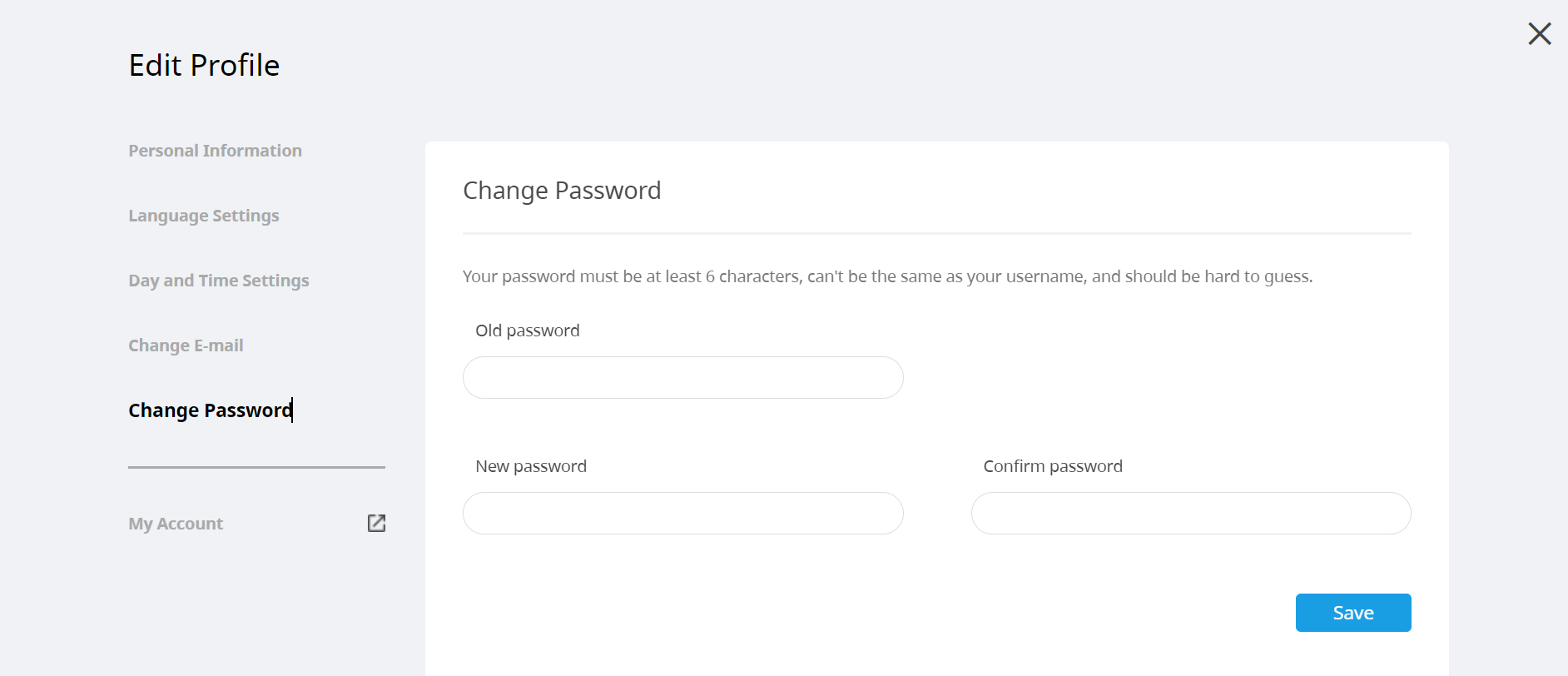The image size is (1568, 676).
Task: Click the divider line under panel heading
Action: pyautogui.click(x=936, y=234)
